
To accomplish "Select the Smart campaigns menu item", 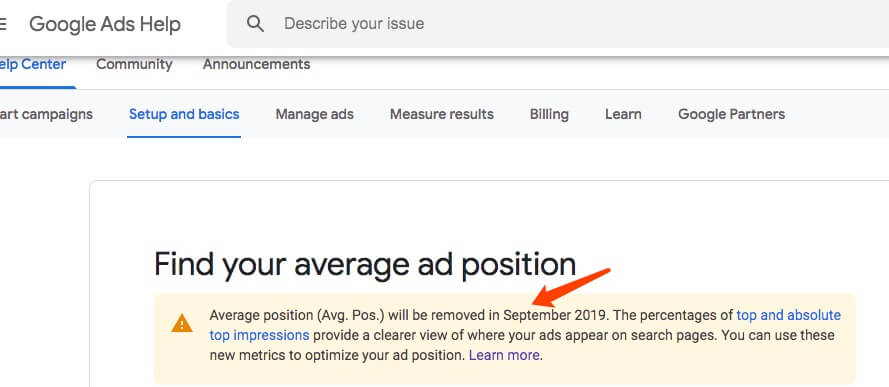I will click(46, 114).
